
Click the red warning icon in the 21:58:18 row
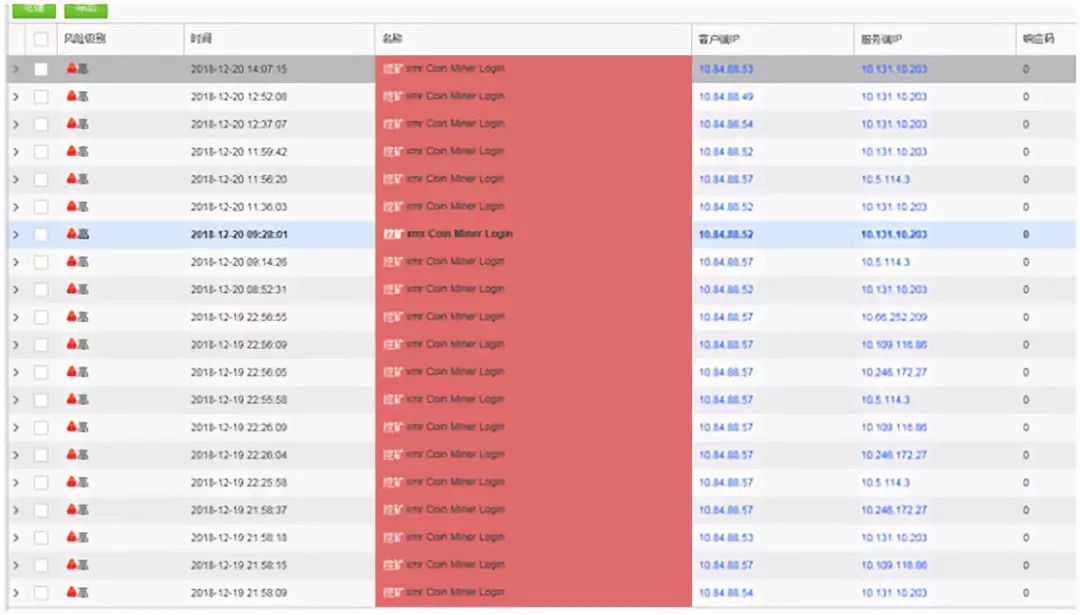pos(72,536)
